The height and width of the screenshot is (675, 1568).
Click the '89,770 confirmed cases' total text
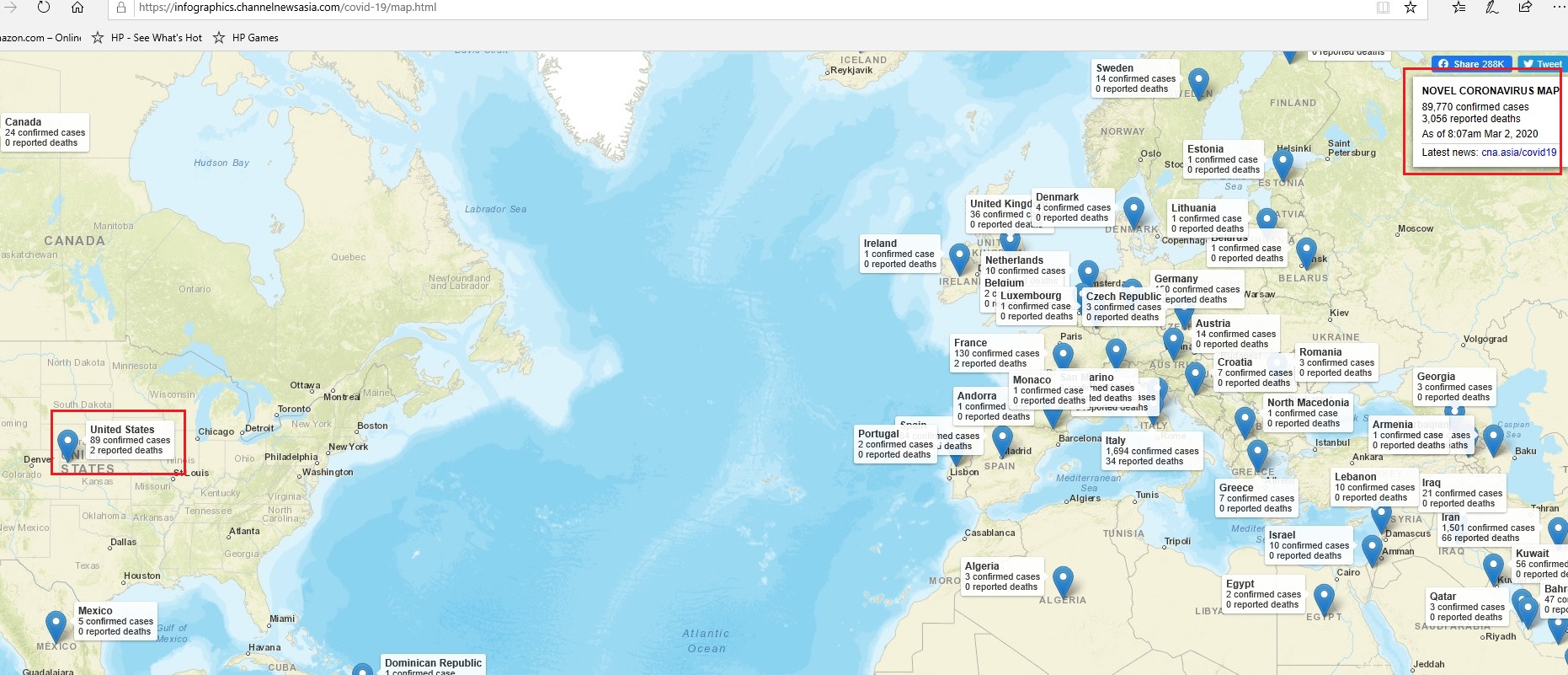coord(1475,107)
